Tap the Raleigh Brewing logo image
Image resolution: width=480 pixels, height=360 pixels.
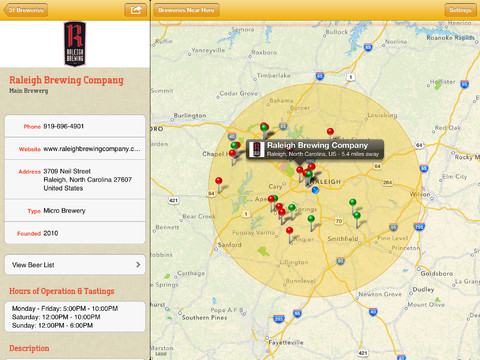75,44
